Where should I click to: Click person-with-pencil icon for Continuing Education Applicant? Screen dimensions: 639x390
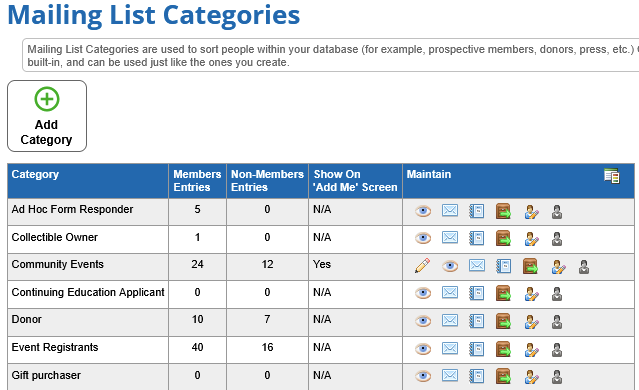(531, 294)
